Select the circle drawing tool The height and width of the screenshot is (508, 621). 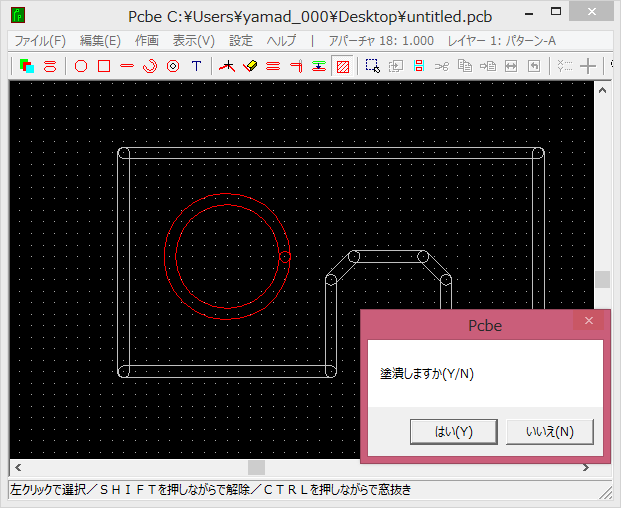81,66
